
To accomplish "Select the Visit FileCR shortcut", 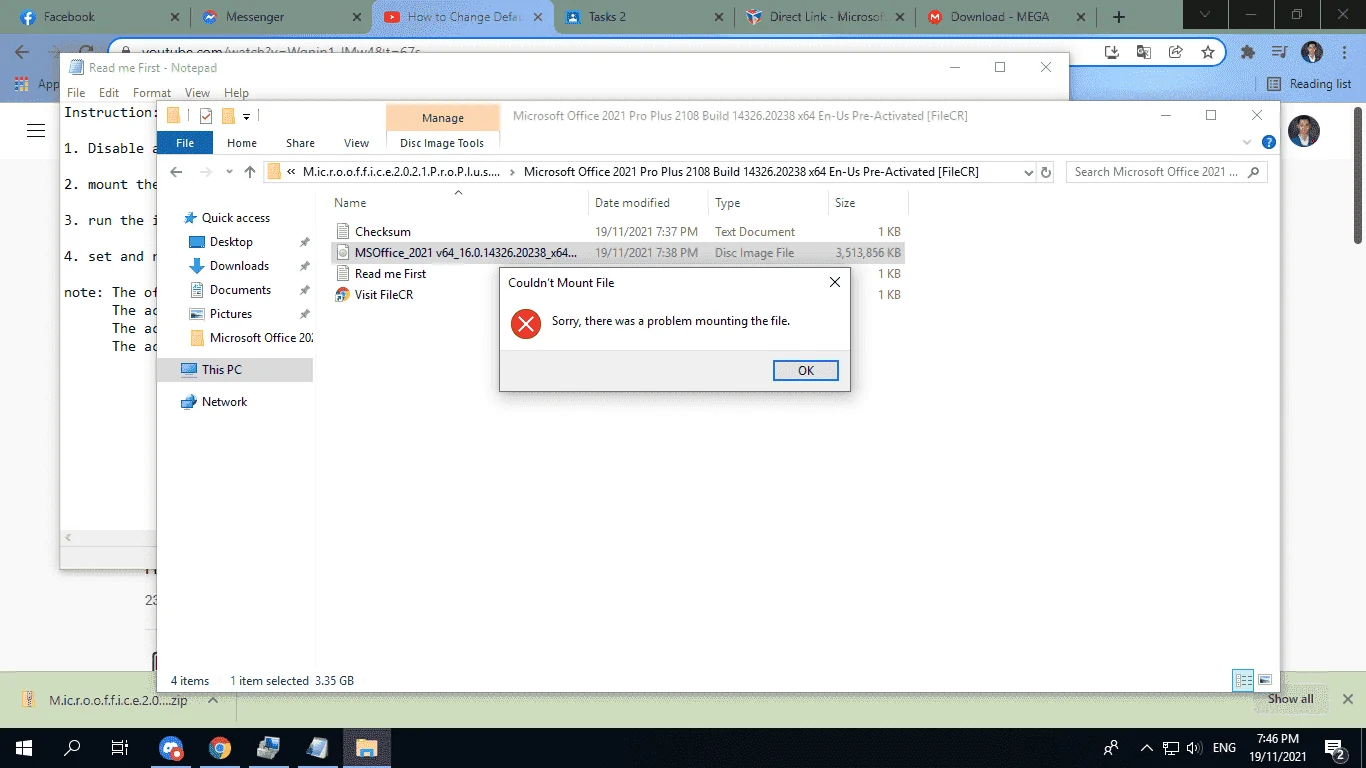I will point(384,295).
